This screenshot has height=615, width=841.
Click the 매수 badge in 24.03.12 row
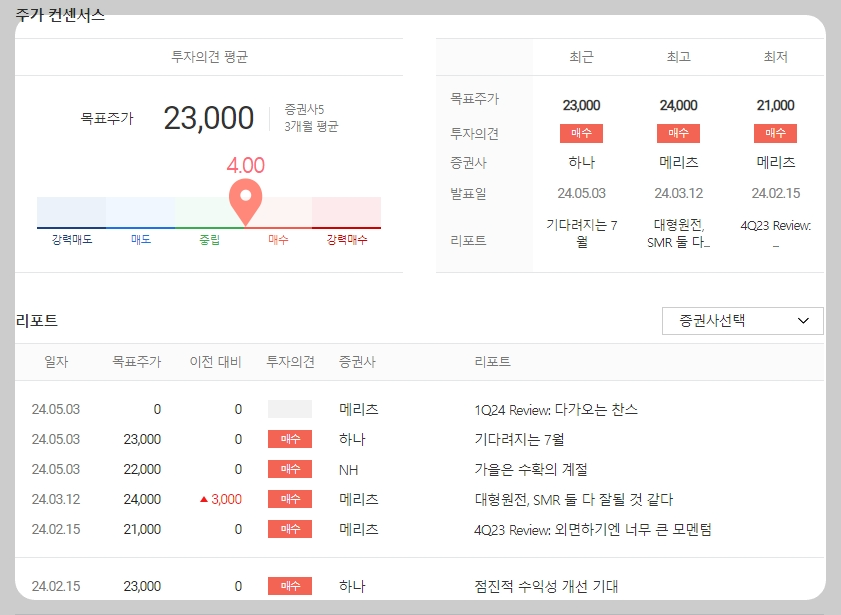[x=290, y=499]
